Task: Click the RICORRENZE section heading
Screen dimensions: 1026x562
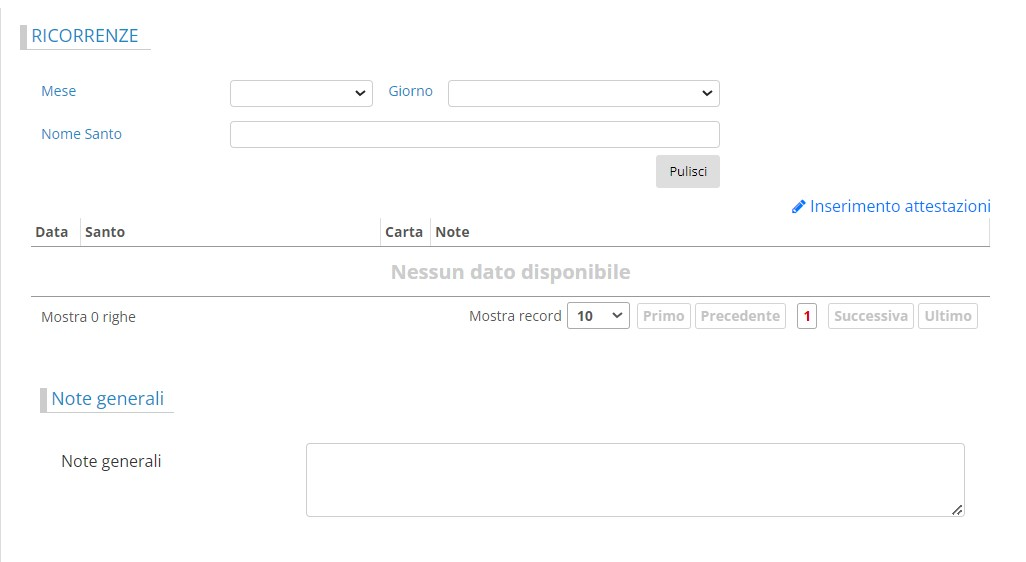Action: tap(85, 36)
